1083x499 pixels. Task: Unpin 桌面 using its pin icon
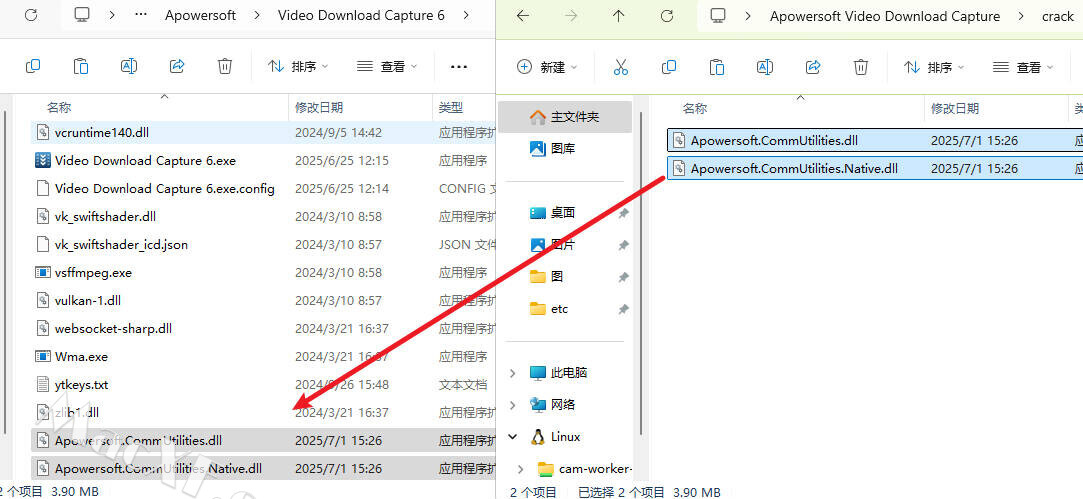tap(623, 213)
